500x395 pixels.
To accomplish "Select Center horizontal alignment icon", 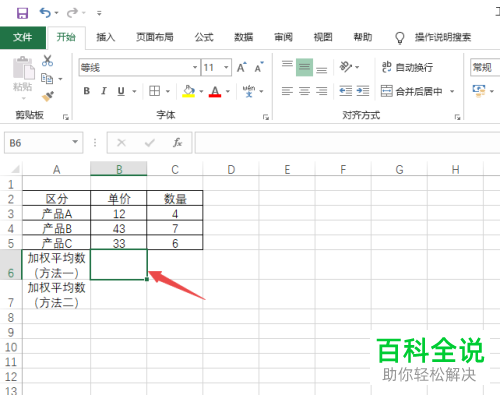I will (304, 91).
